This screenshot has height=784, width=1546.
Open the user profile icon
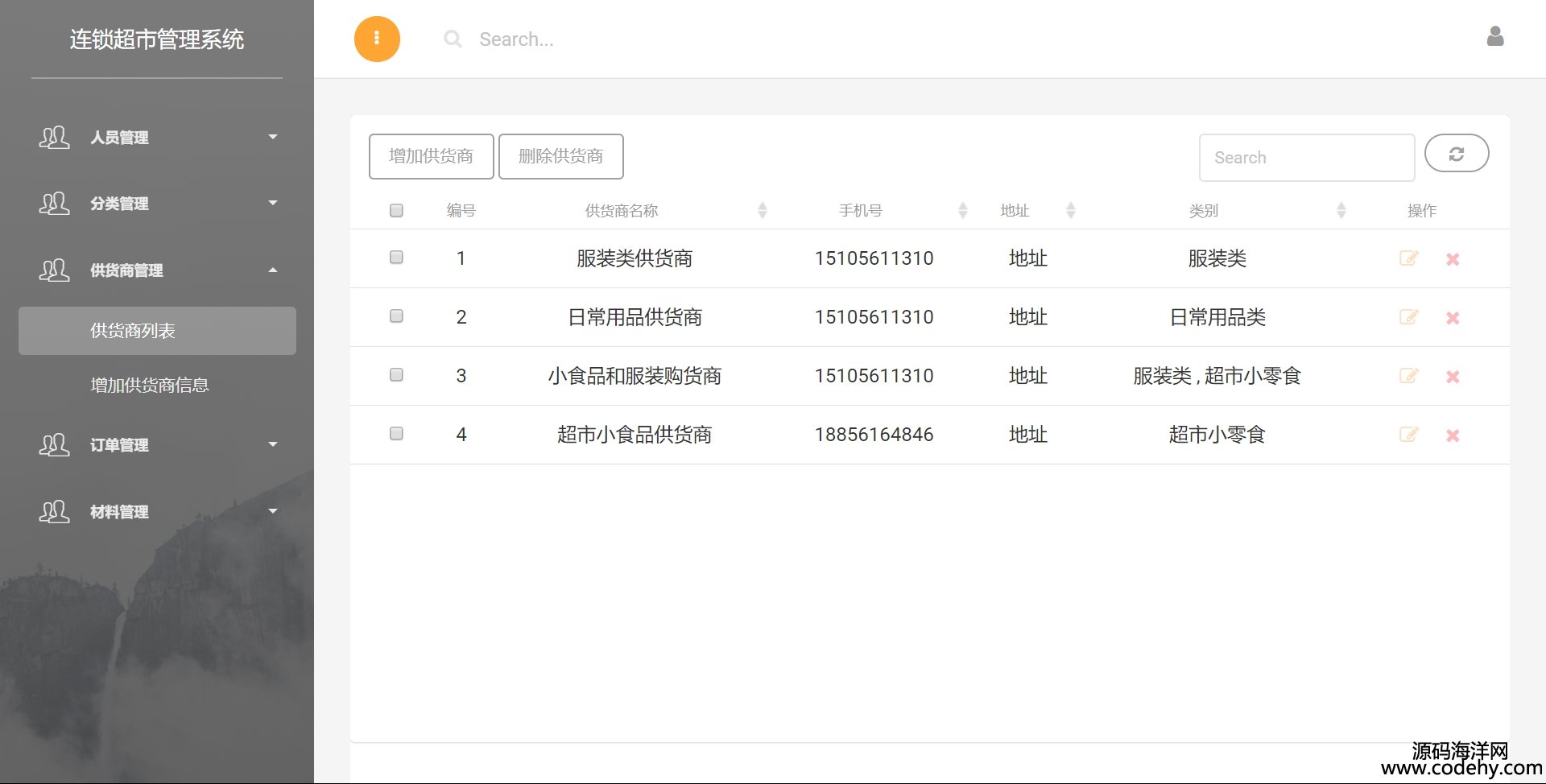(x=1494, y=37)
